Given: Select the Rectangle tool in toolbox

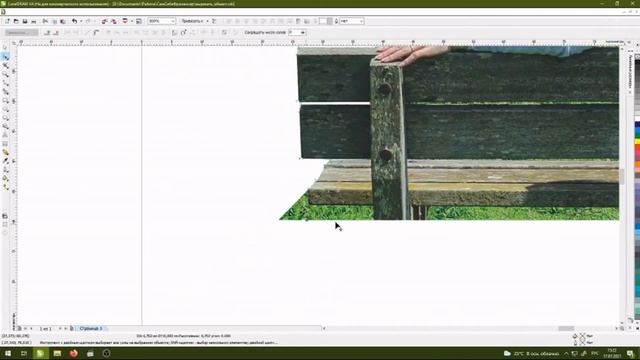Looking at the screenshot, I should click(5, 100).
